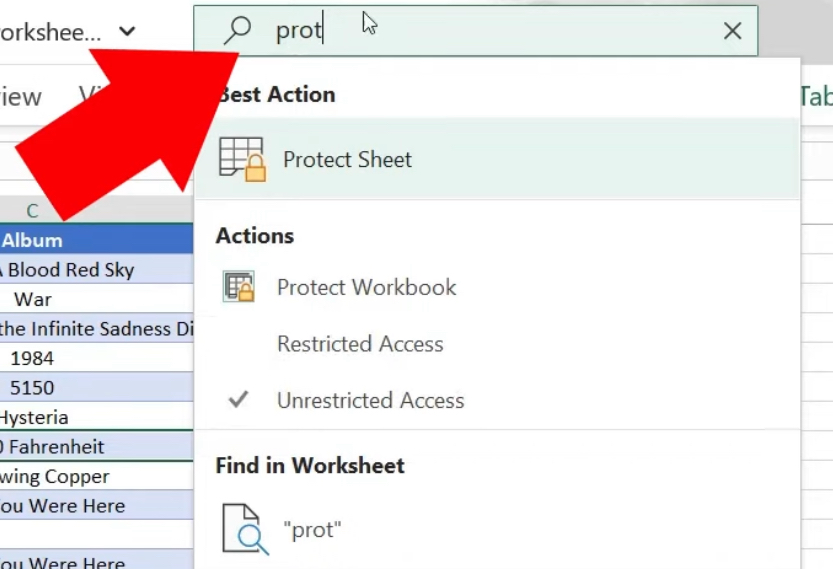
Task: Select the "wing Copper" cell
Action: click(x=96, y=476)
